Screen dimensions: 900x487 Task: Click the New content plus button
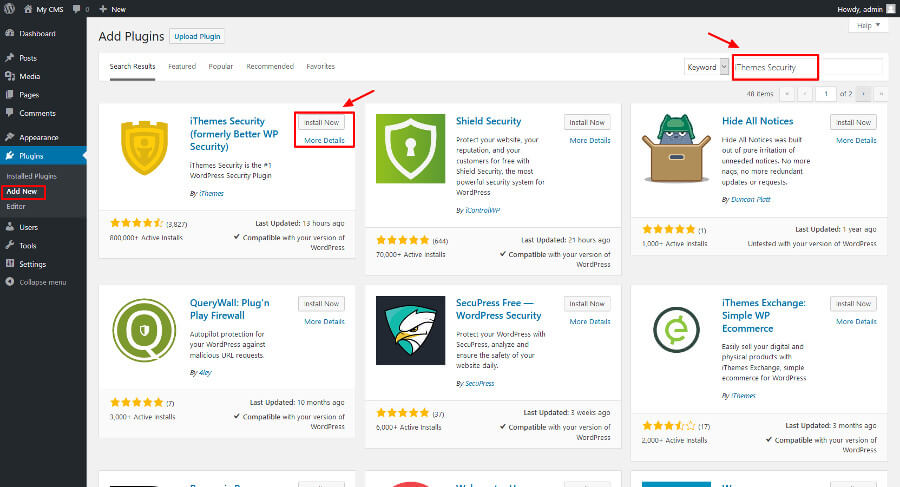112,9
